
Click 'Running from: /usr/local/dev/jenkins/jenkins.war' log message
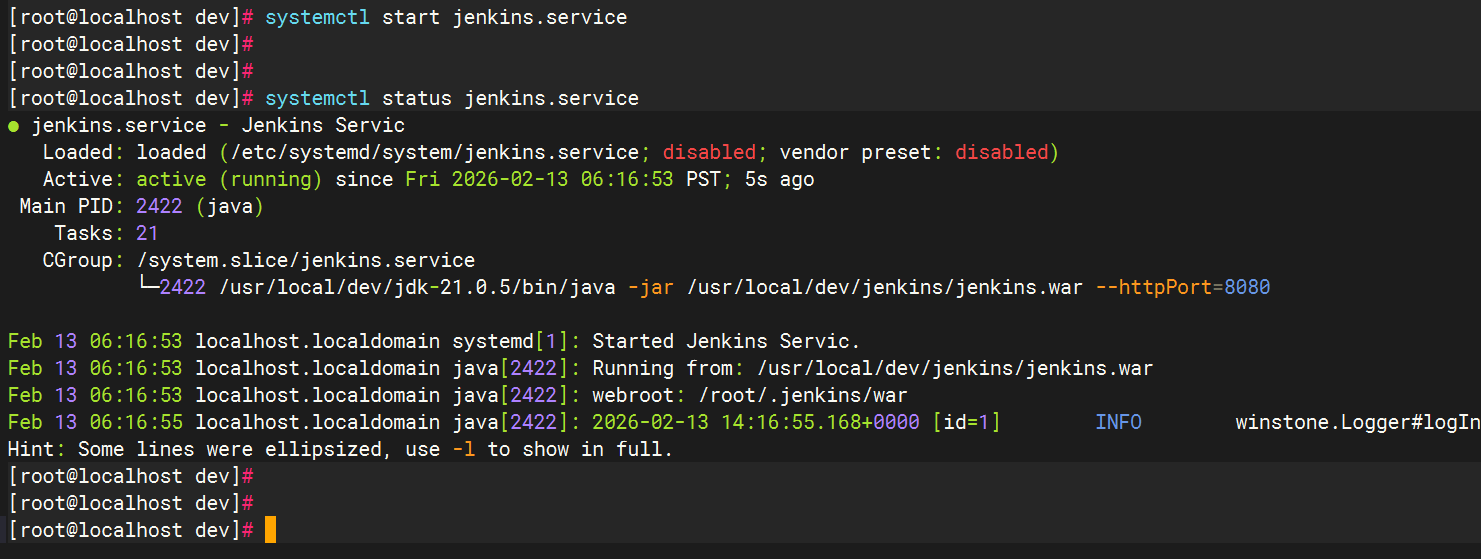(873, 368)
